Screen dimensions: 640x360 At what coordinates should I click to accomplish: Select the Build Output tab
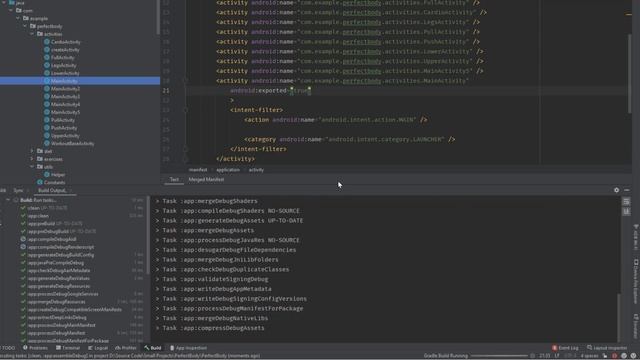(x=52, y=191)
